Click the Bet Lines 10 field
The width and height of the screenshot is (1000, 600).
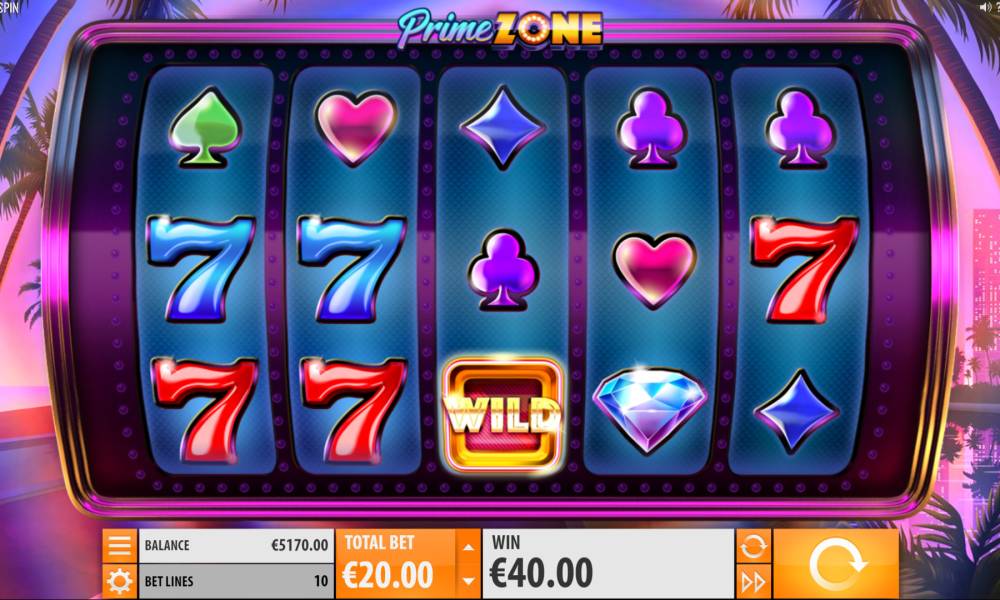(x=236, y=582)
